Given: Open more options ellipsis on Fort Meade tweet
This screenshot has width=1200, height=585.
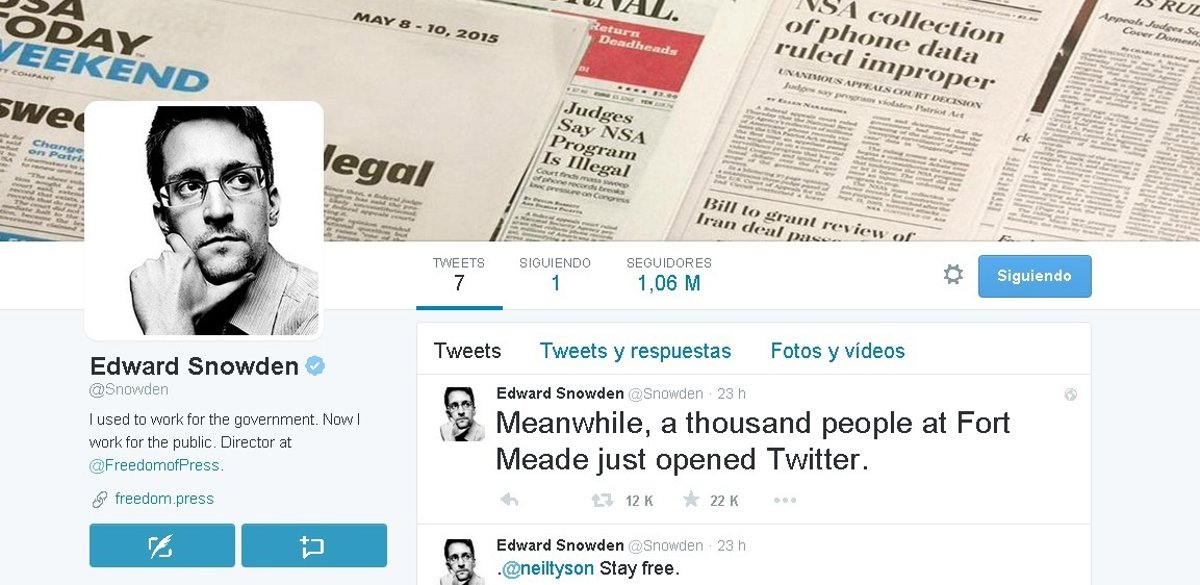Looking at the screenshot, I should point(785,500).
